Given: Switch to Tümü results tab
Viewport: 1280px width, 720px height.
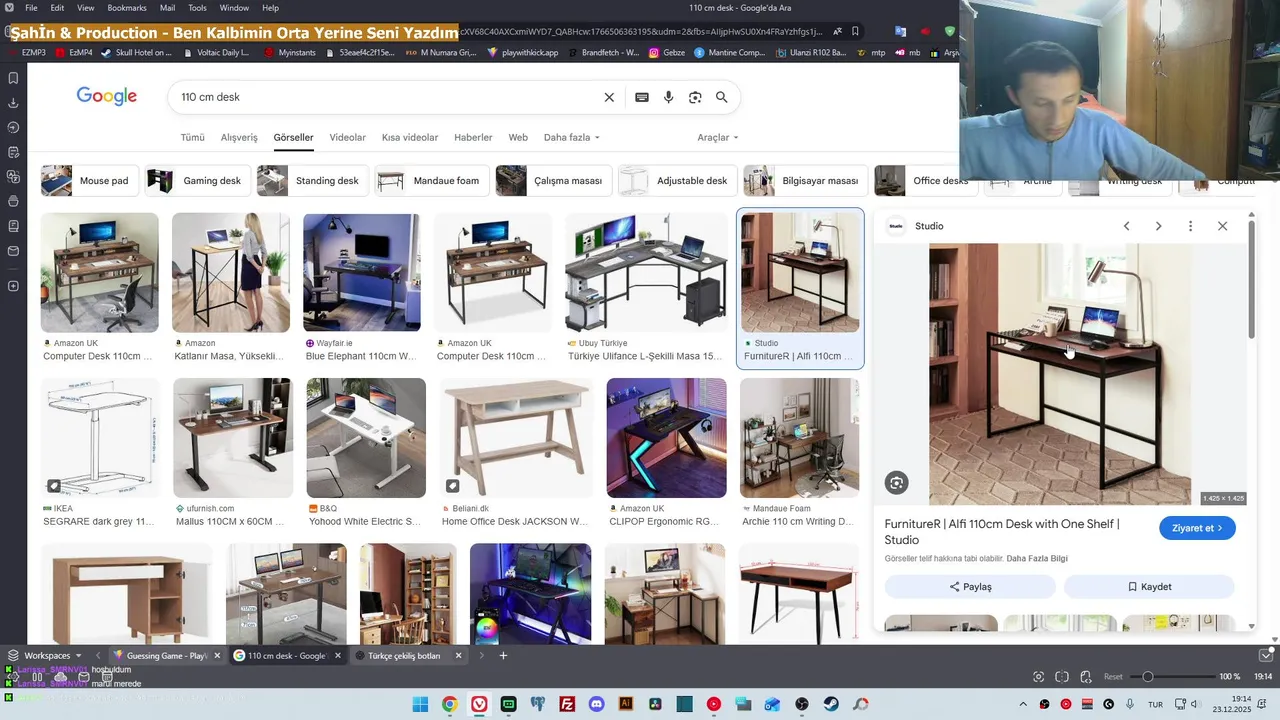Looking at the screenshot, I should pyautogui.click(x=192, y=137).
